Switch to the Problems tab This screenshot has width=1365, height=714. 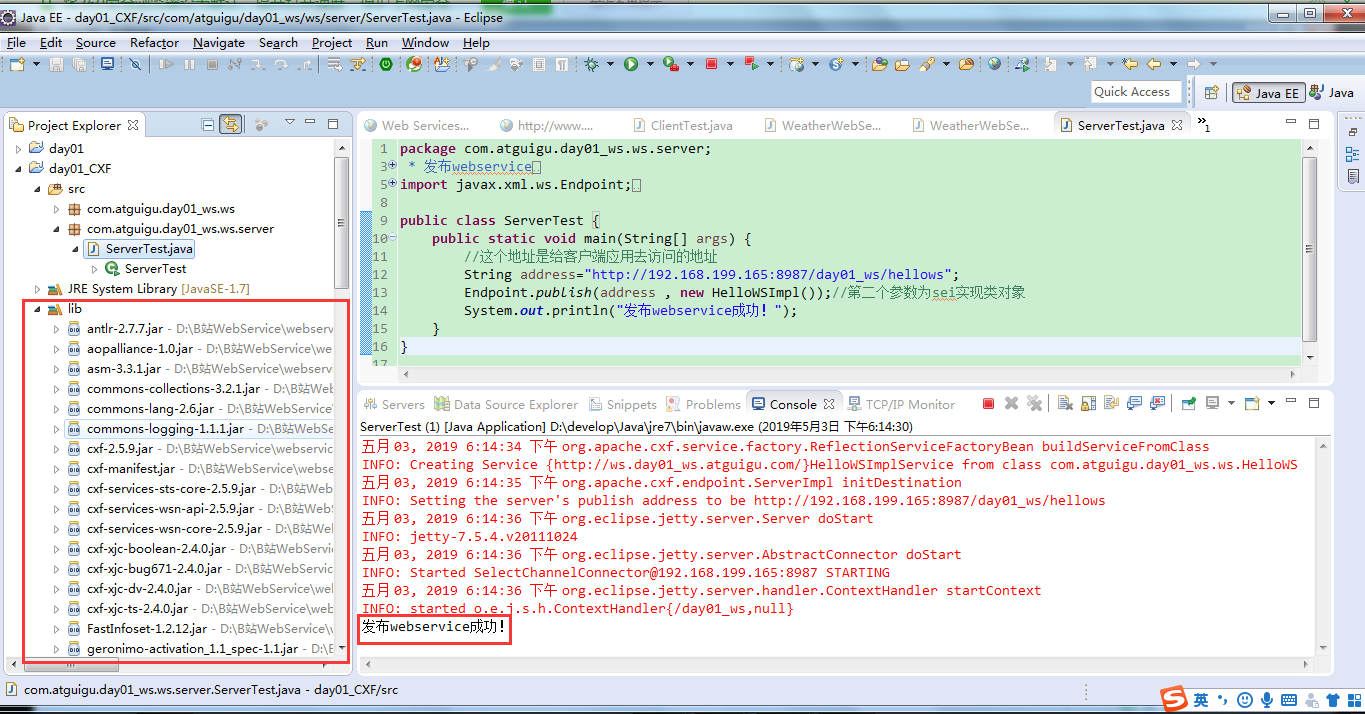coord(703,404)
